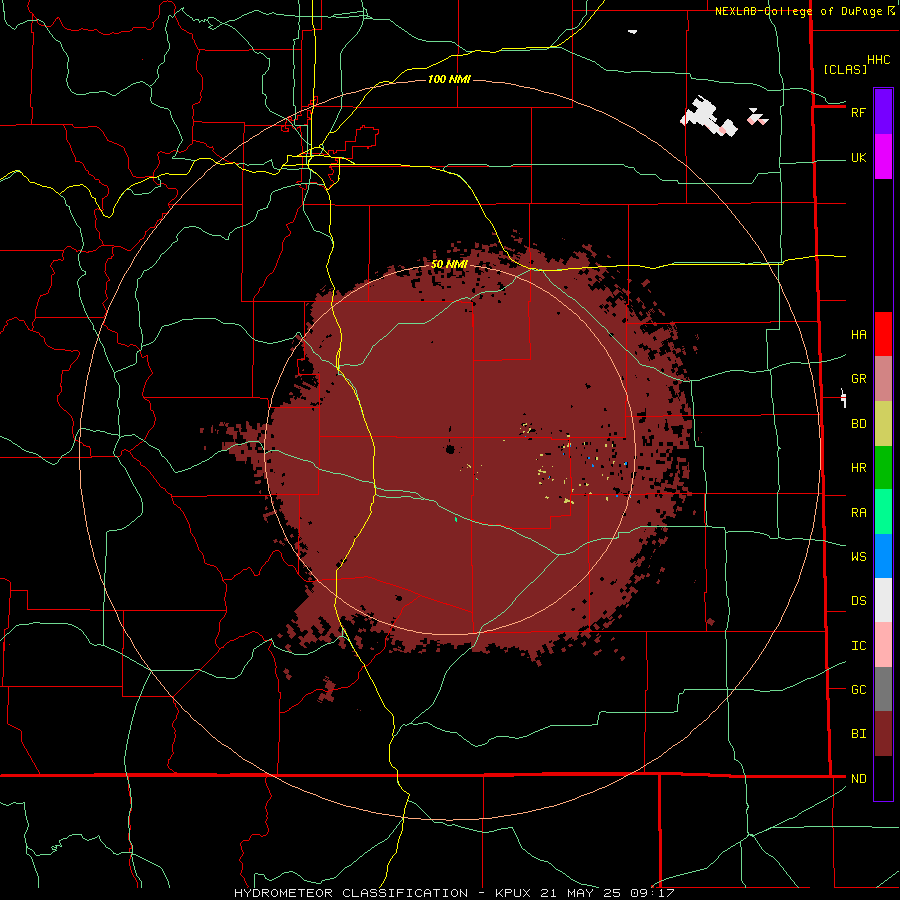
Task: Click the 'ND' legend label
Action: pyautogui.click(x=858, y=779)
